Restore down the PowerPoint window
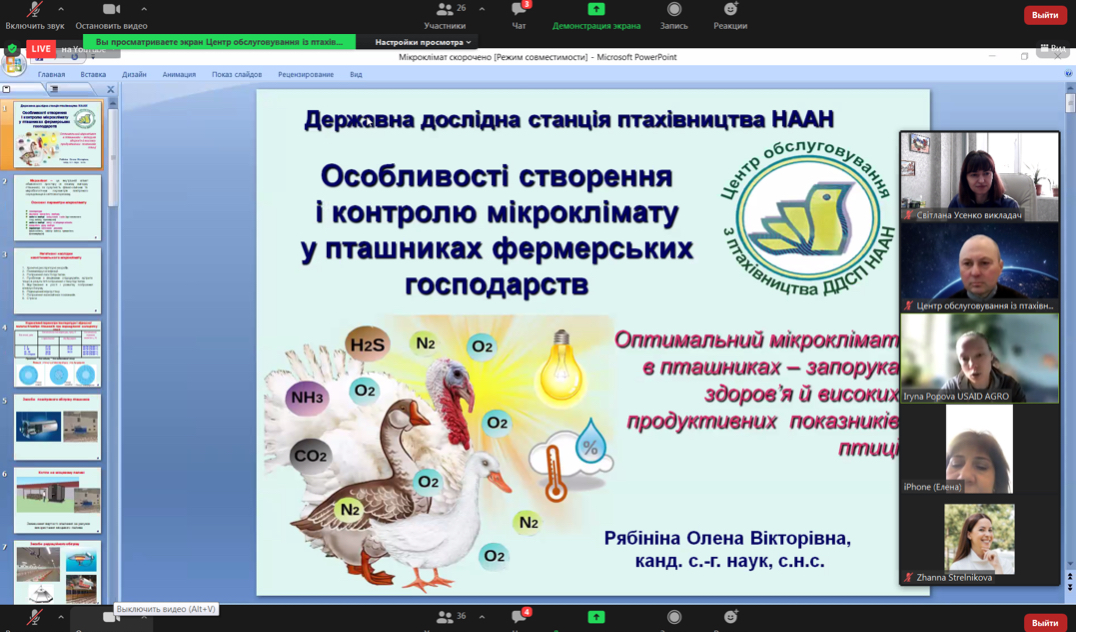This screenshot has height=632, width=1109. tap(1024, 57)
